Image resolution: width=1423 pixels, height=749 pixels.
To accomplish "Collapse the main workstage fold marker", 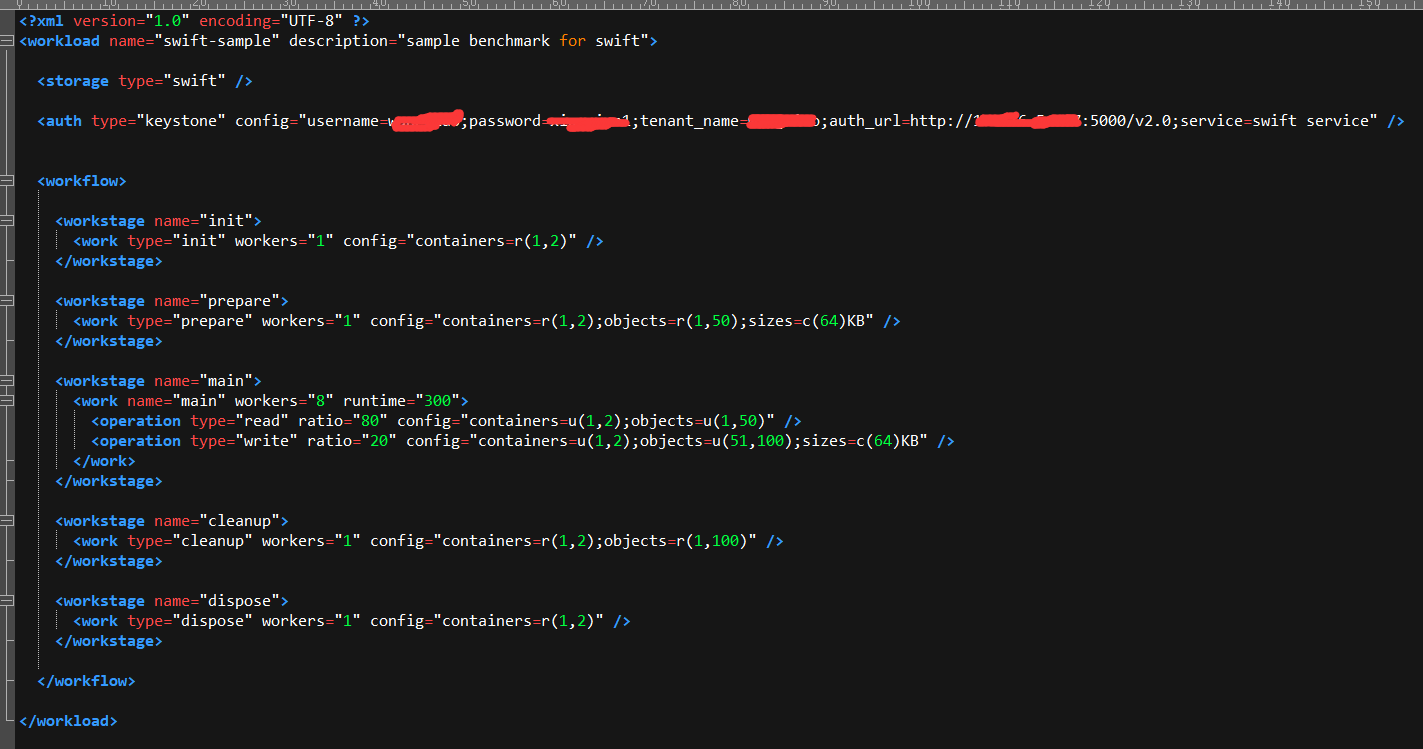I will [x=8, y=381].
